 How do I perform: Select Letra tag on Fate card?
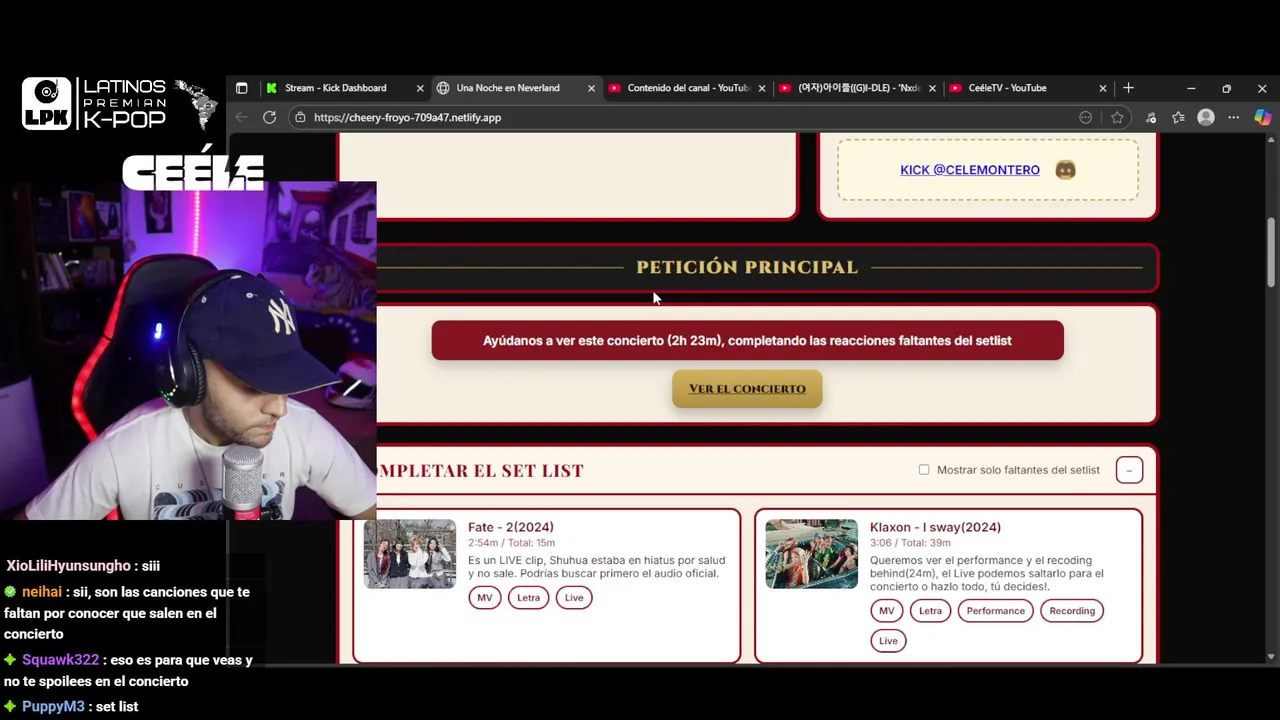pyautogui.click(x=529, y=598)
